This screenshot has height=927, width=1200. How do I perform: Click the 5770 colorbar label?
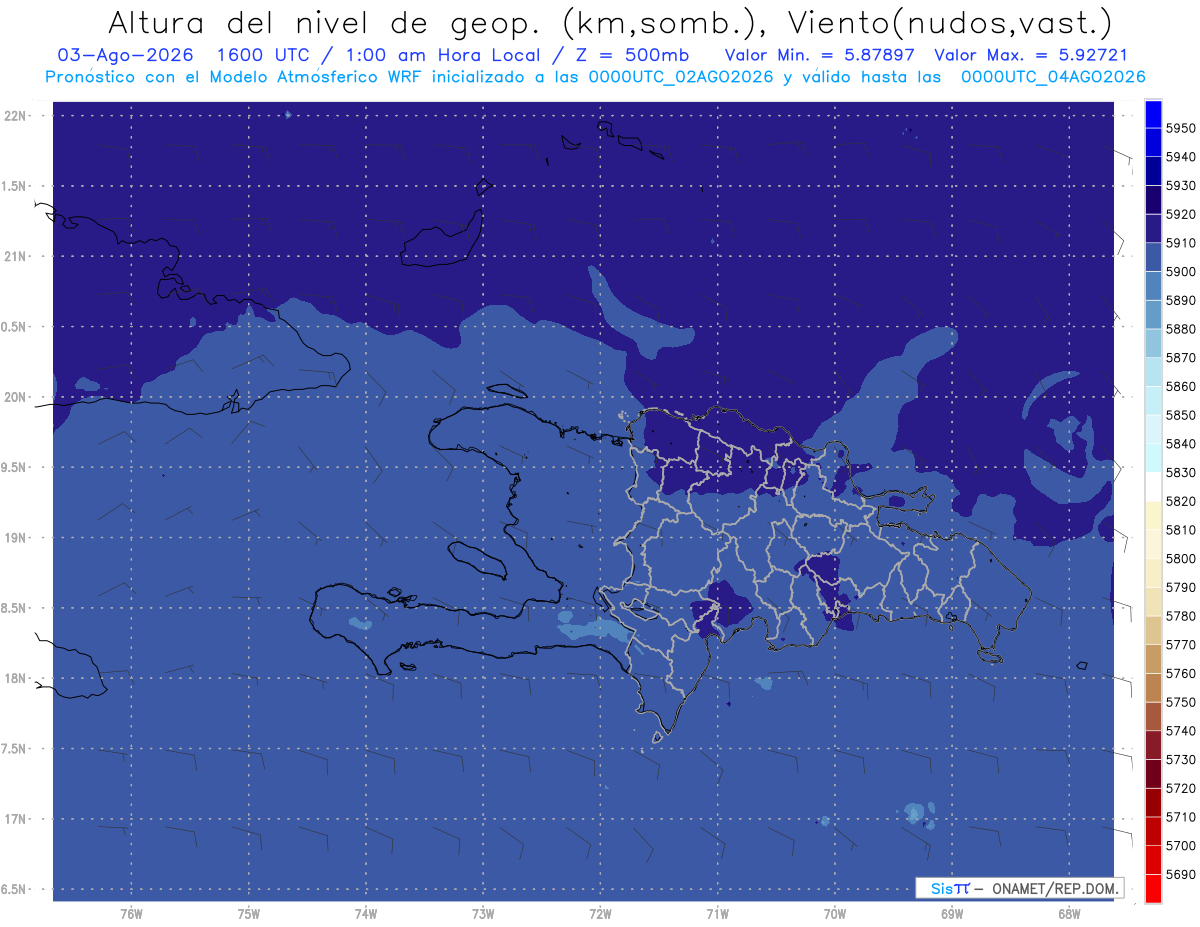[x=1180, y=645]
